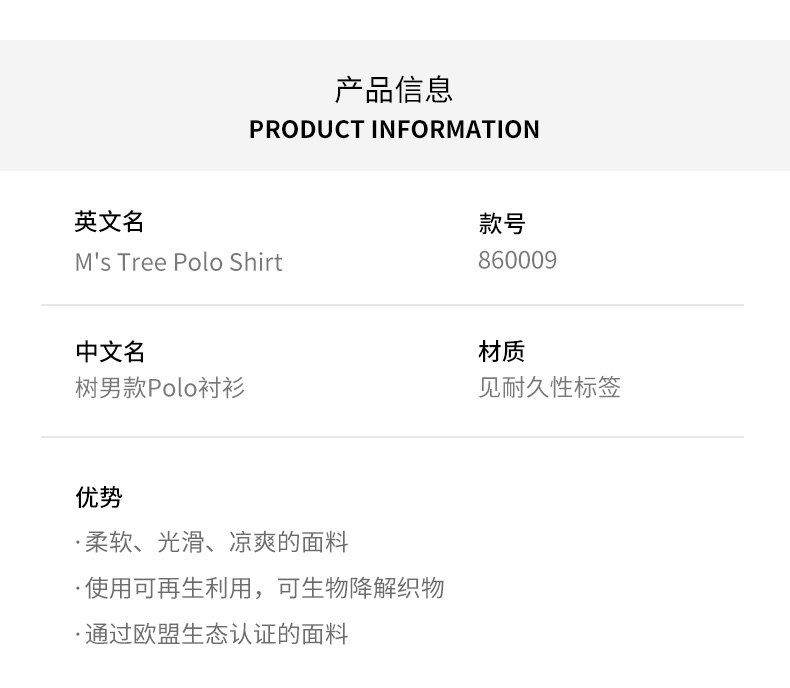Select the word Shirt in the English name

tap(256, 262)
